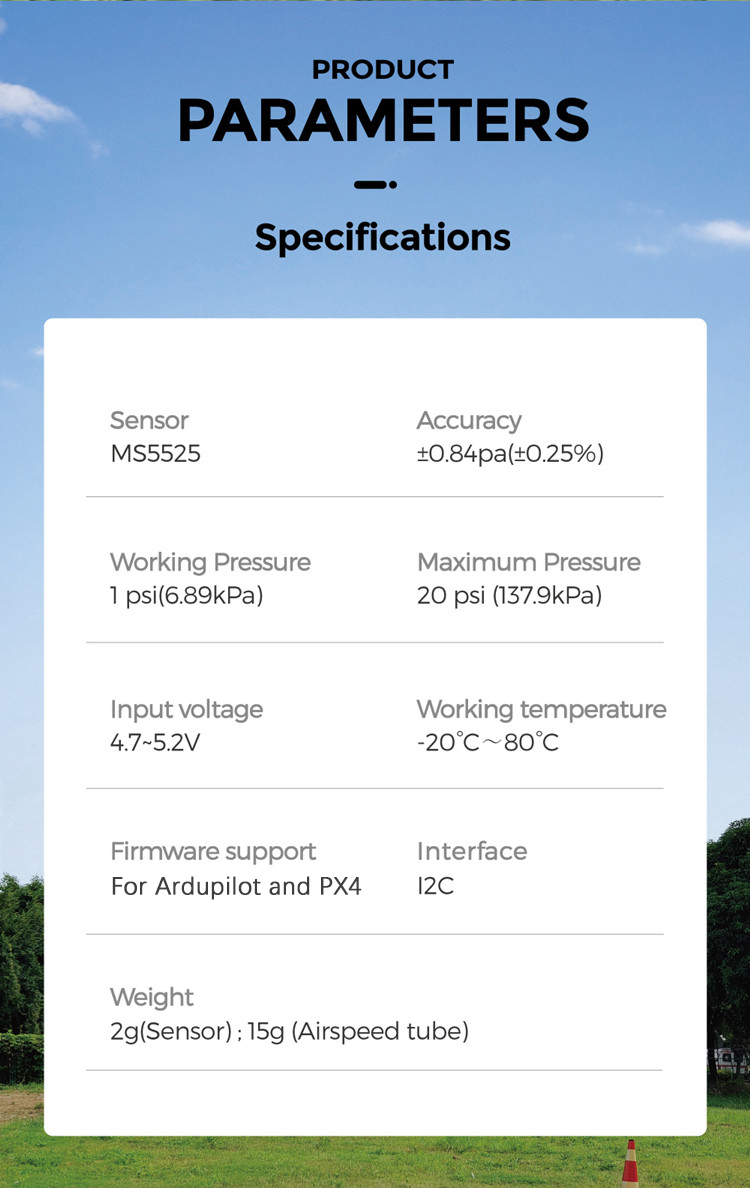Click the Input voltage label
The width and height of the screenshot is (750, 1188).
(x=186, y=710)
